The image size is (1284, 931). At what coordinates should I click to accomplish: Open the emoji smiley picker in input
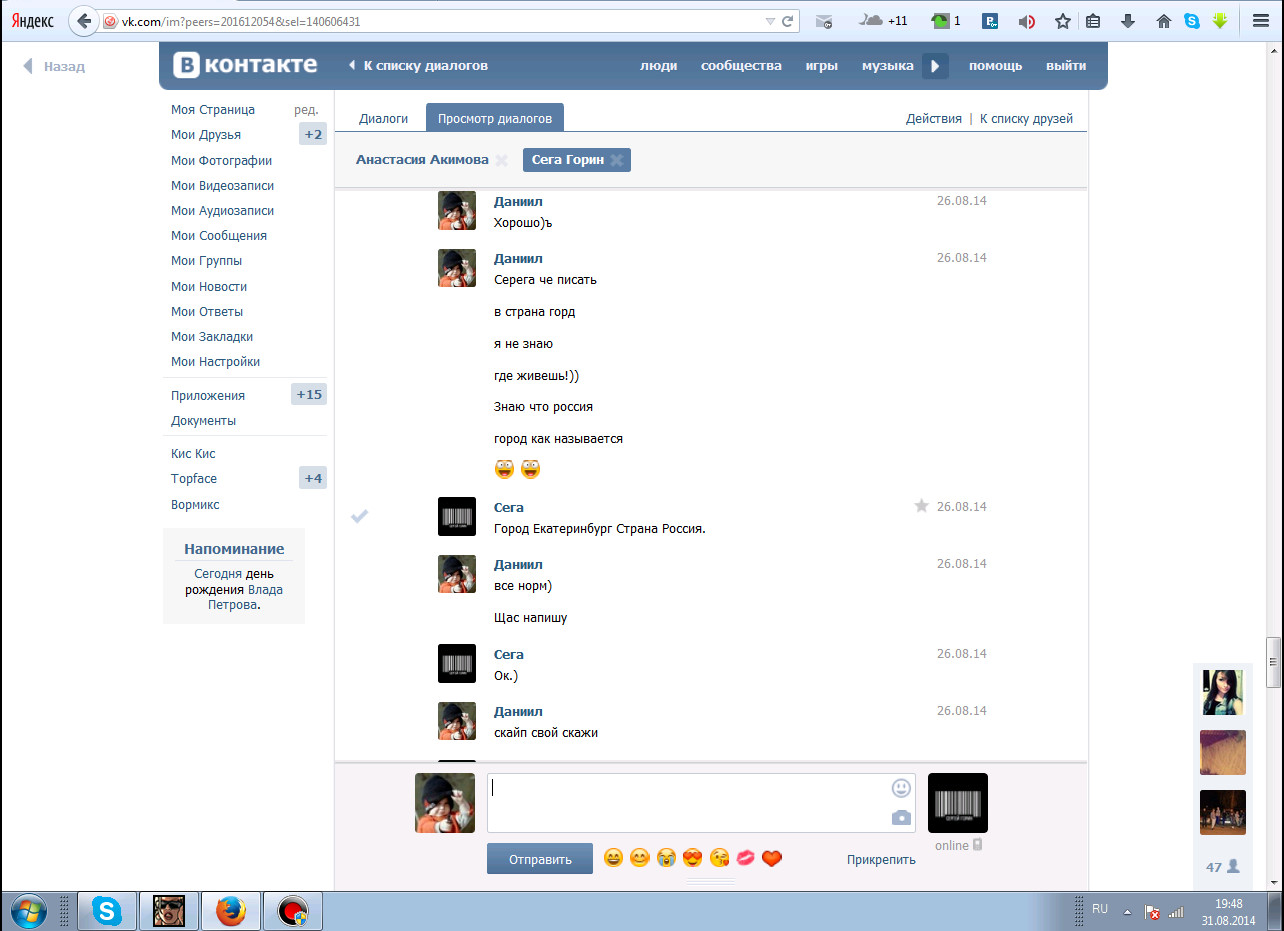(901, 788)
